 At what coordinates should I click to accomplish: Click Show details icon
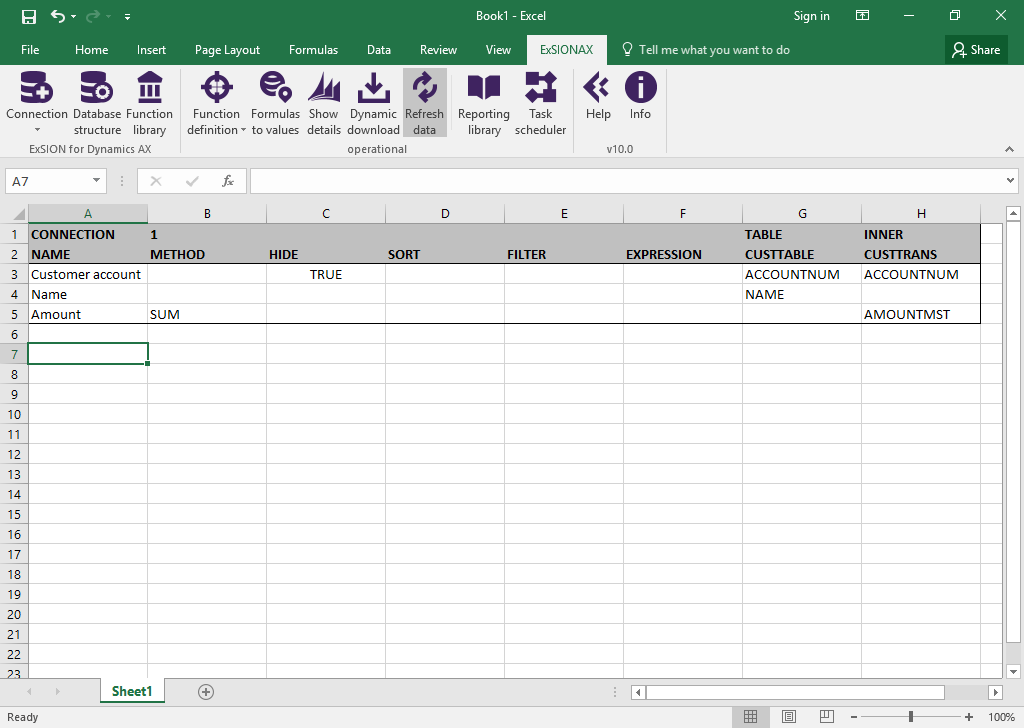click(x=324, y=87)
